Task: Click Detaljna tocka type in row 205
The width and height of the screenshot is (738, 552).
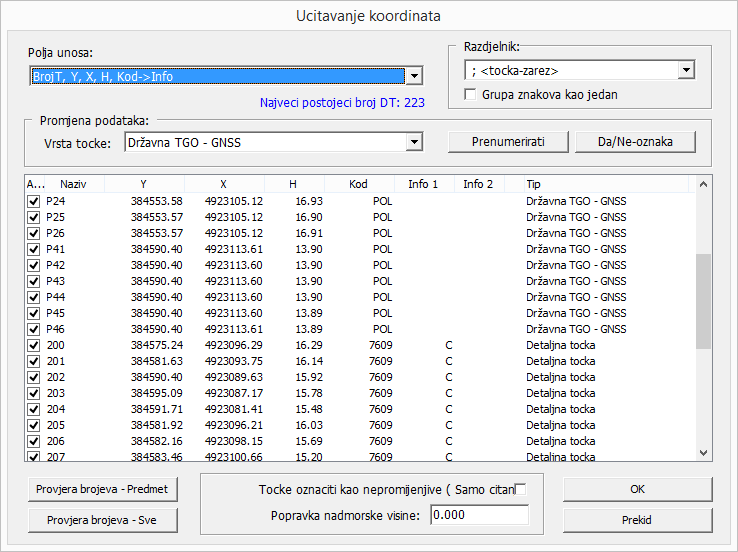Action: click(x=561, y=425)
